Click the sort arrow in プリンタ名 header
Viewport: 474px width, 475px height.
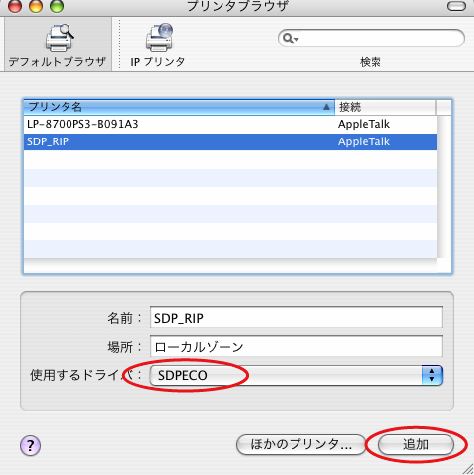click(326, 107)
